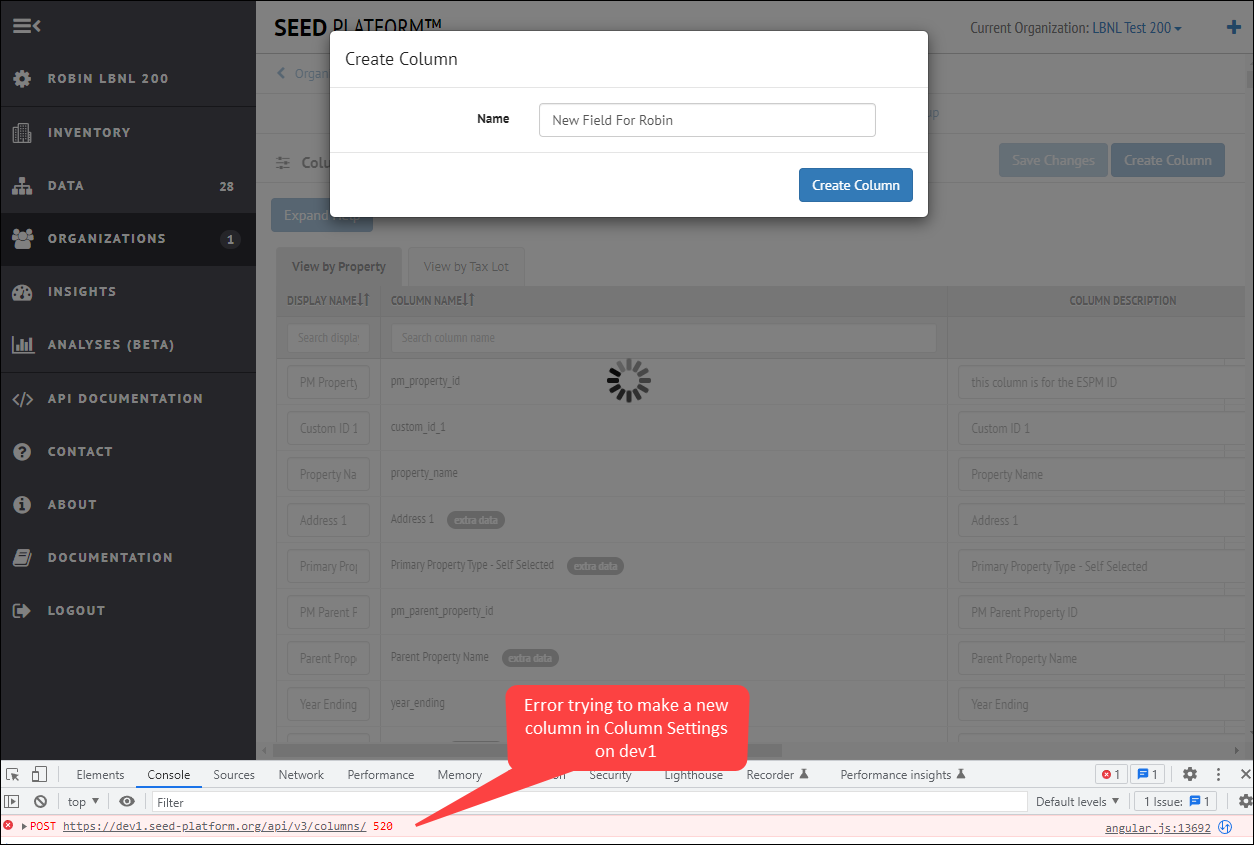Navigate to Organizations in the sidebar

click(x=106, y=239)
